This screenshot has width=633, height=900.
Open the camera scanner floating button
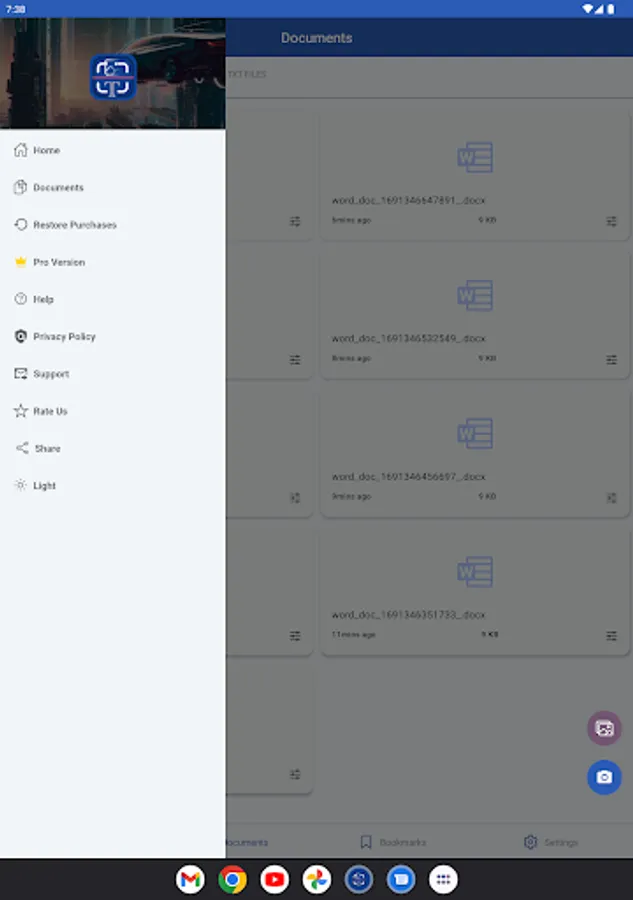[604, 777]
